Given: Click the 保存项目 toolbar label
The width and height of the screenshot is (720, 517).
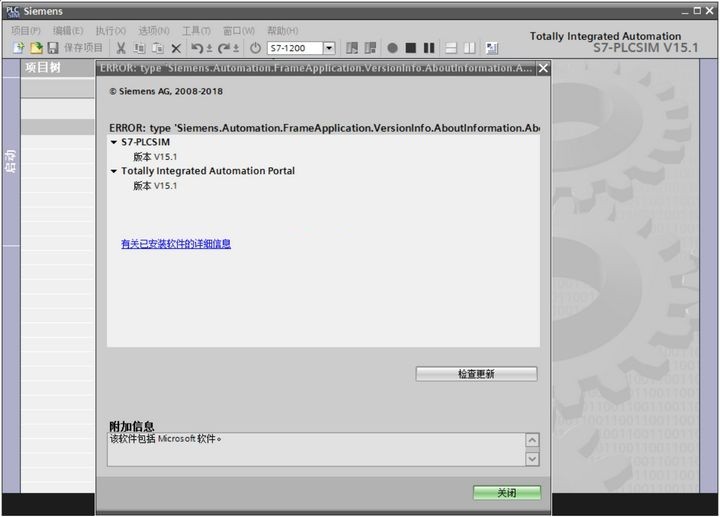Looking at the screenshot, I should (x=83, y=48).
